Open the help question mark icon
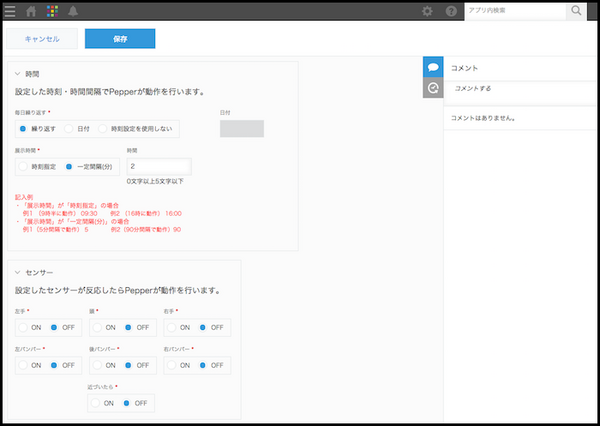 point(451,11)
